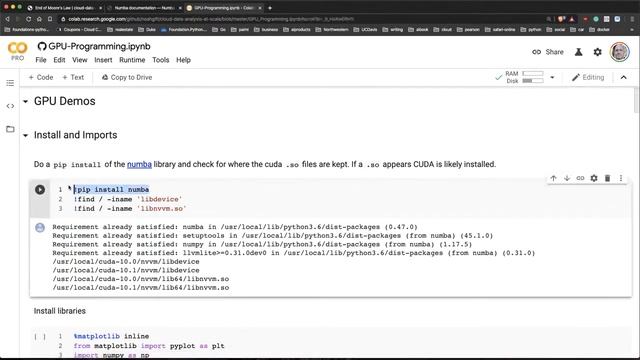
Task: Click the page vertical scrollbar
Action: (636, 100)
